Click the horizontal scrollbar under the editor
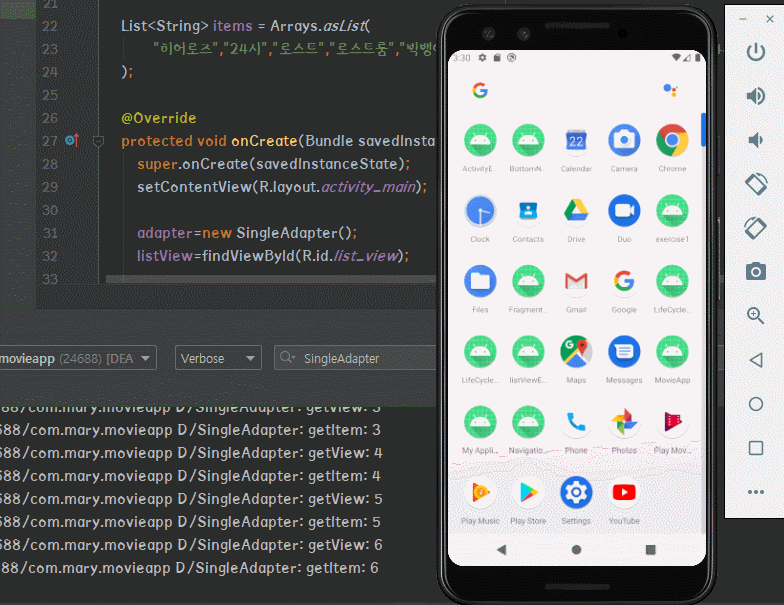784x605 pixels. 270,278
